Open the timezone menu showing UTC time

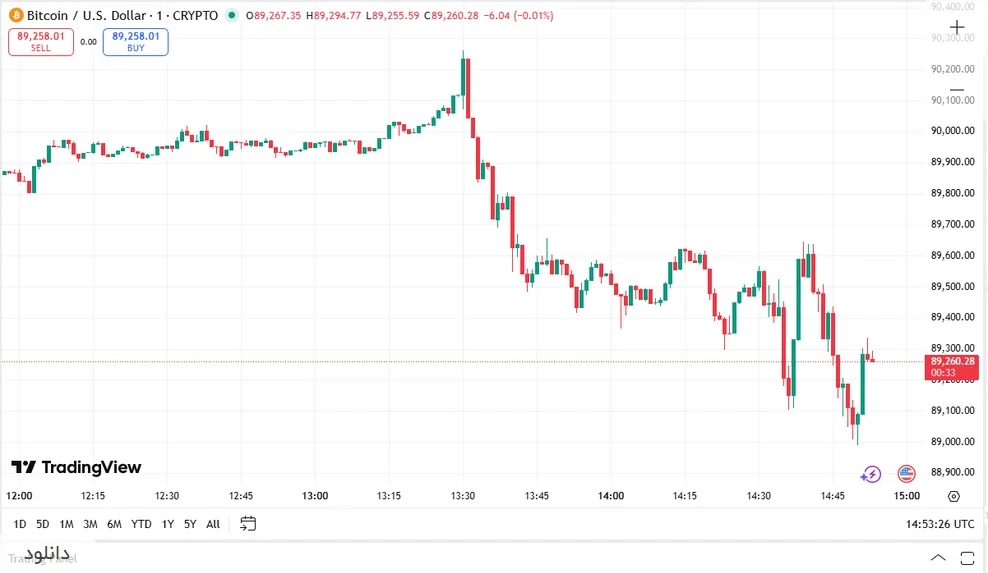coord(940,524)
